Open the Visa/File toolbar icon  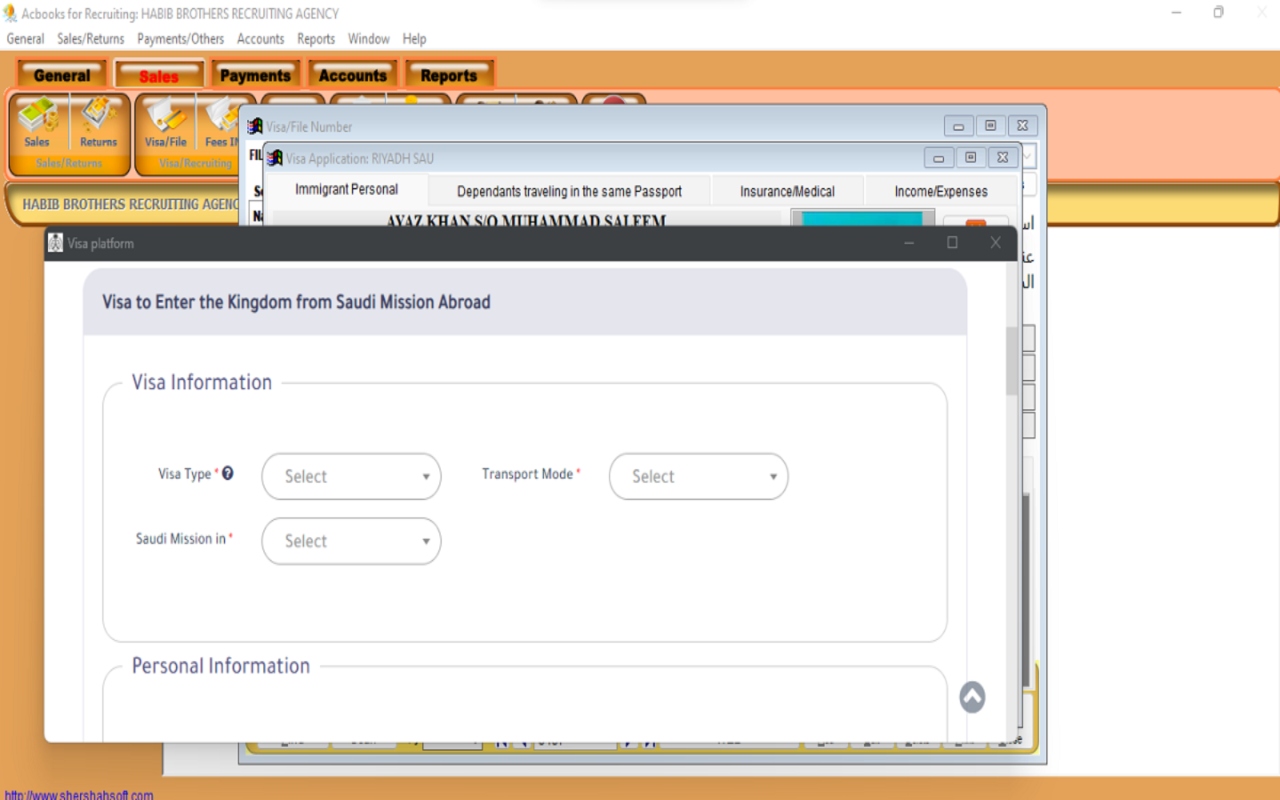166,123
